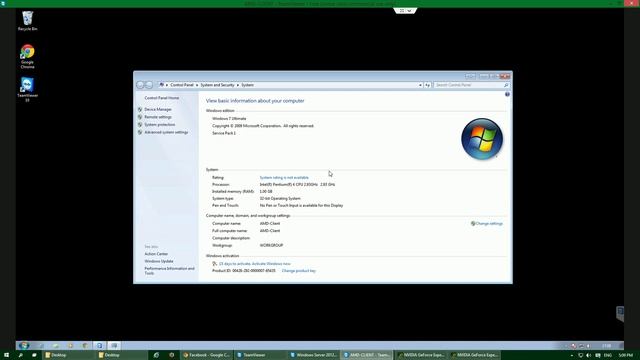Switch to second NVIDIA GeForce Experience taskbar button

click(x=474, y=355)
